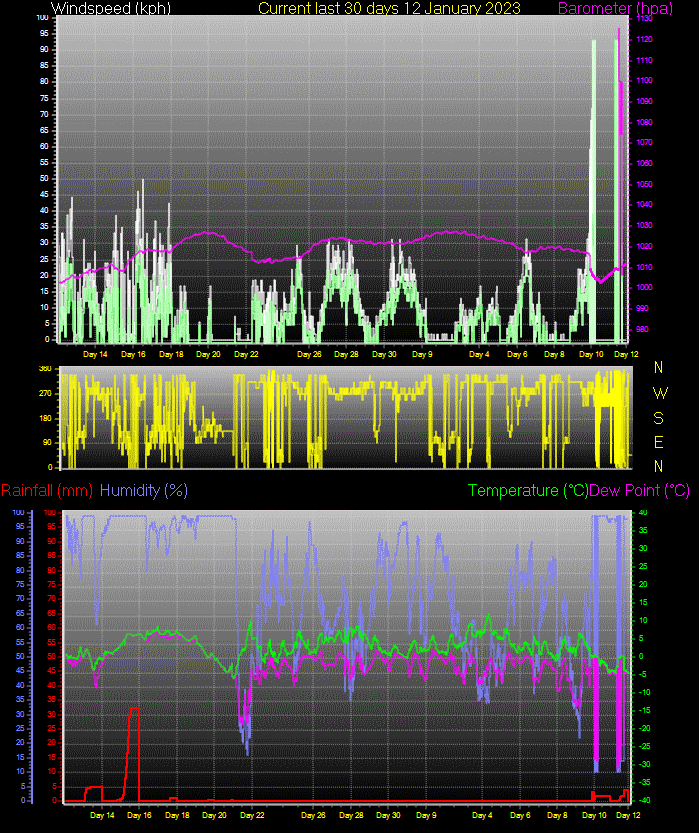Select the chart title dated 12 January 2023
Image resolution: width=699 pixels, height=833 pixels.
389,8
